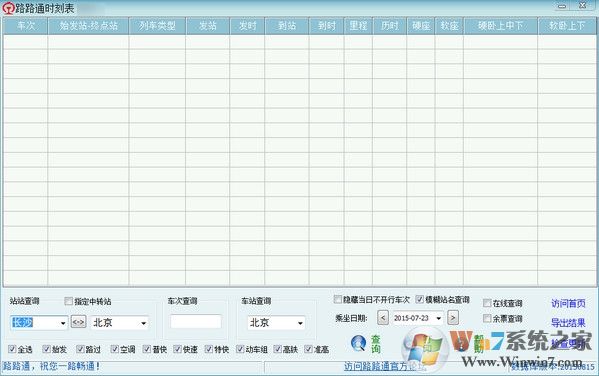Toggle the 快速 train type
Image resolution: width=599 pixels, height=376 pixels.
coord(177,349)
